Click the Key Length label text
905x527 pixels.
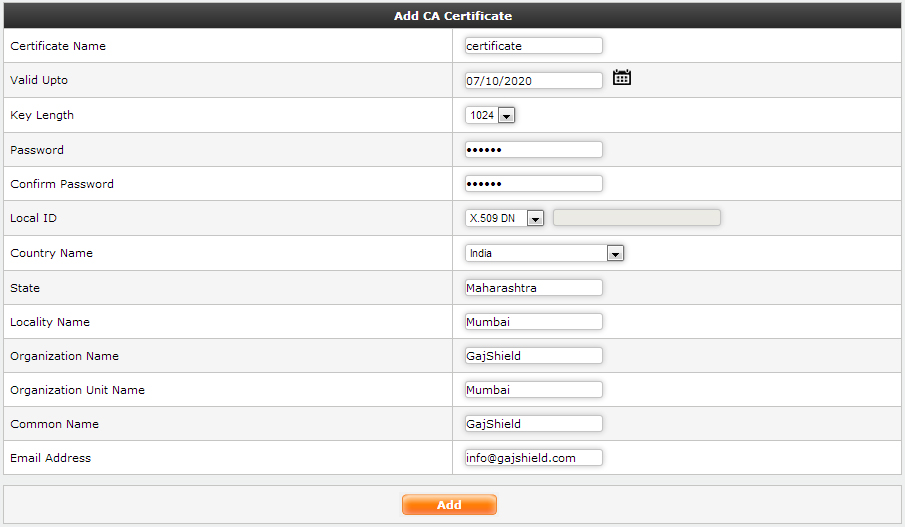pos(42,115)
